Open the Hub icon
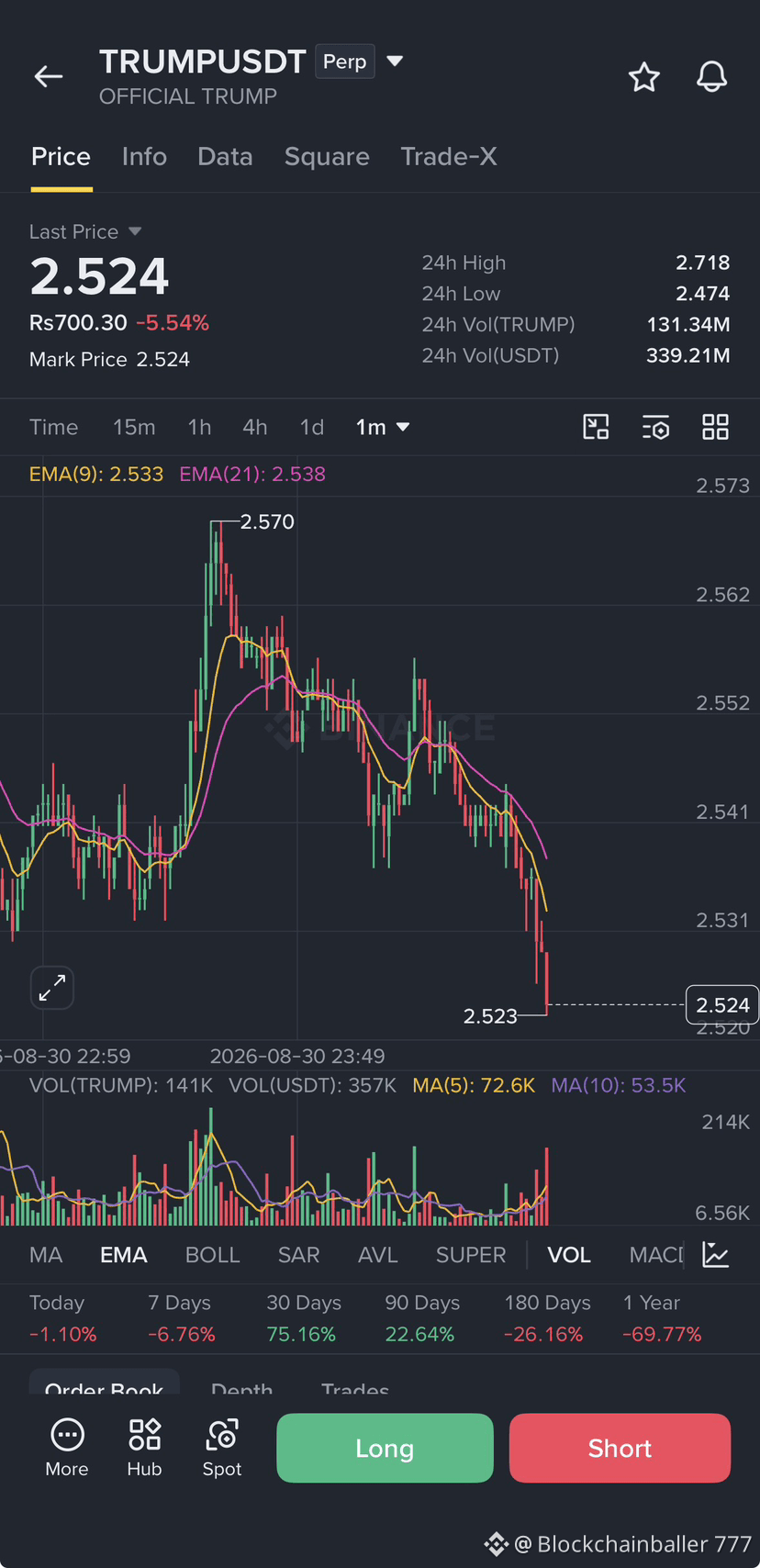Viewport: 760px width, 1568px height. pos(144,1448)
